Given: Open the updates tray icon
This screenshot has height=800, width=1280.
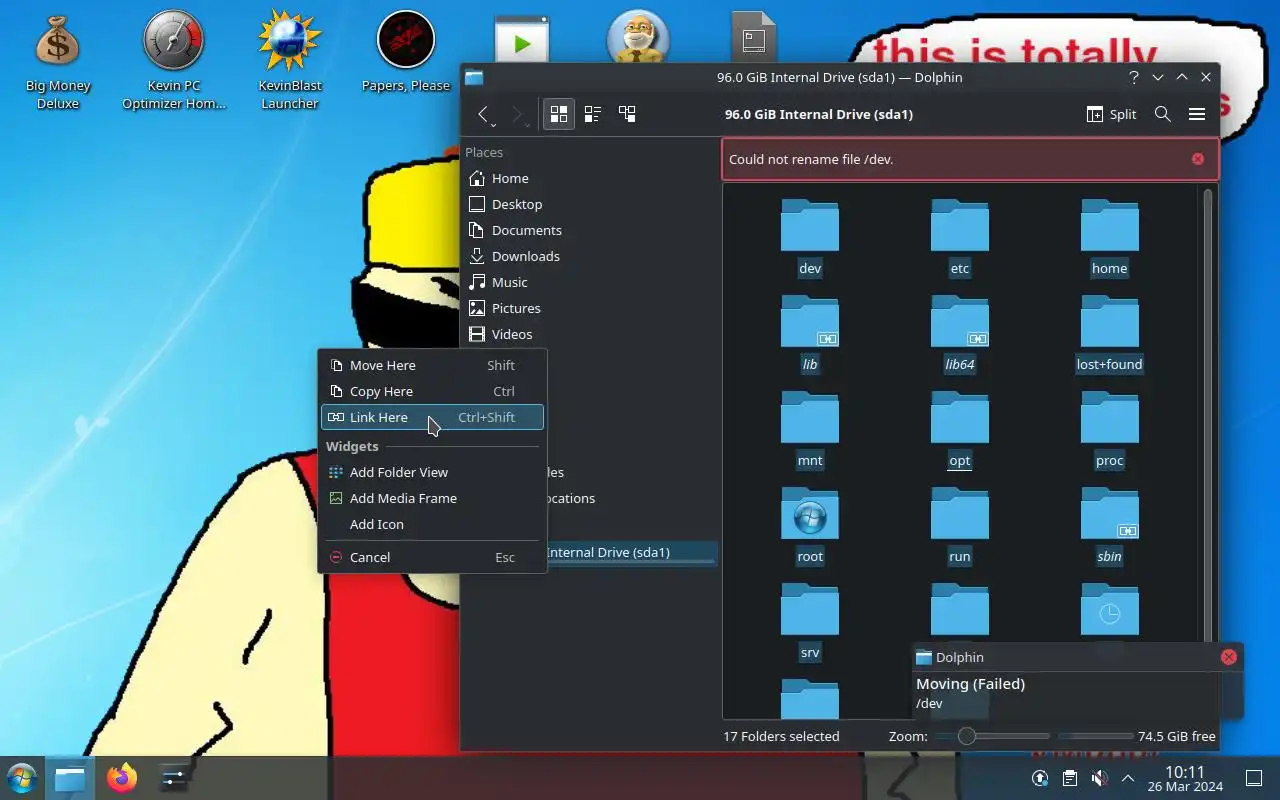Looking at the screenshot, I should (1040, 778).
